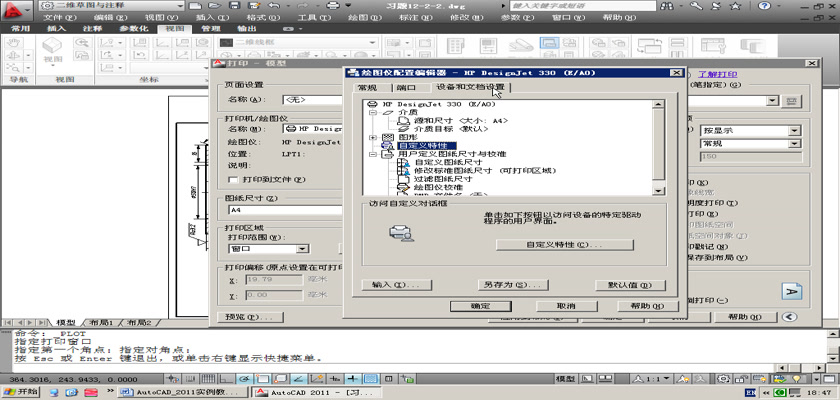Viewport: 840px width, 400px height.
Task: Click the star Favorites icon in title bar
Action: [736, 6]
